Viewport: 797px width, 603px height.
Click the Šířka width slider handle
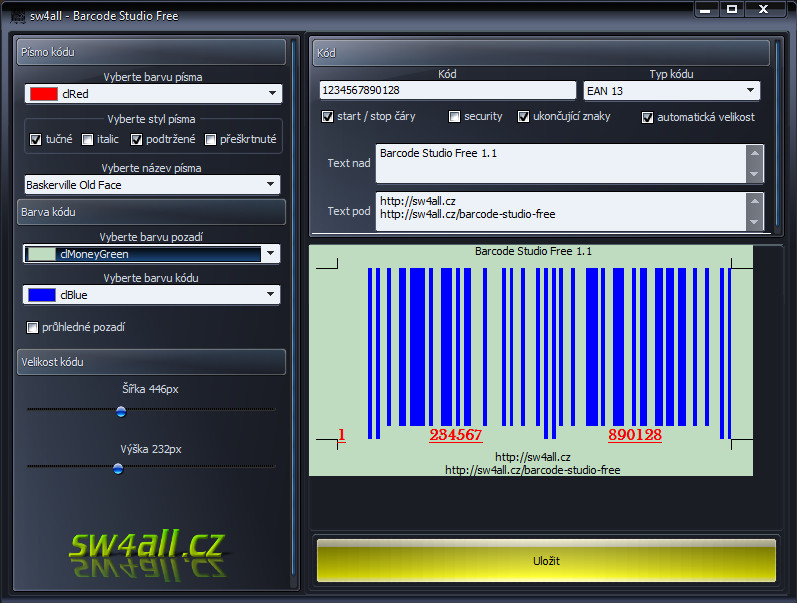121,411
